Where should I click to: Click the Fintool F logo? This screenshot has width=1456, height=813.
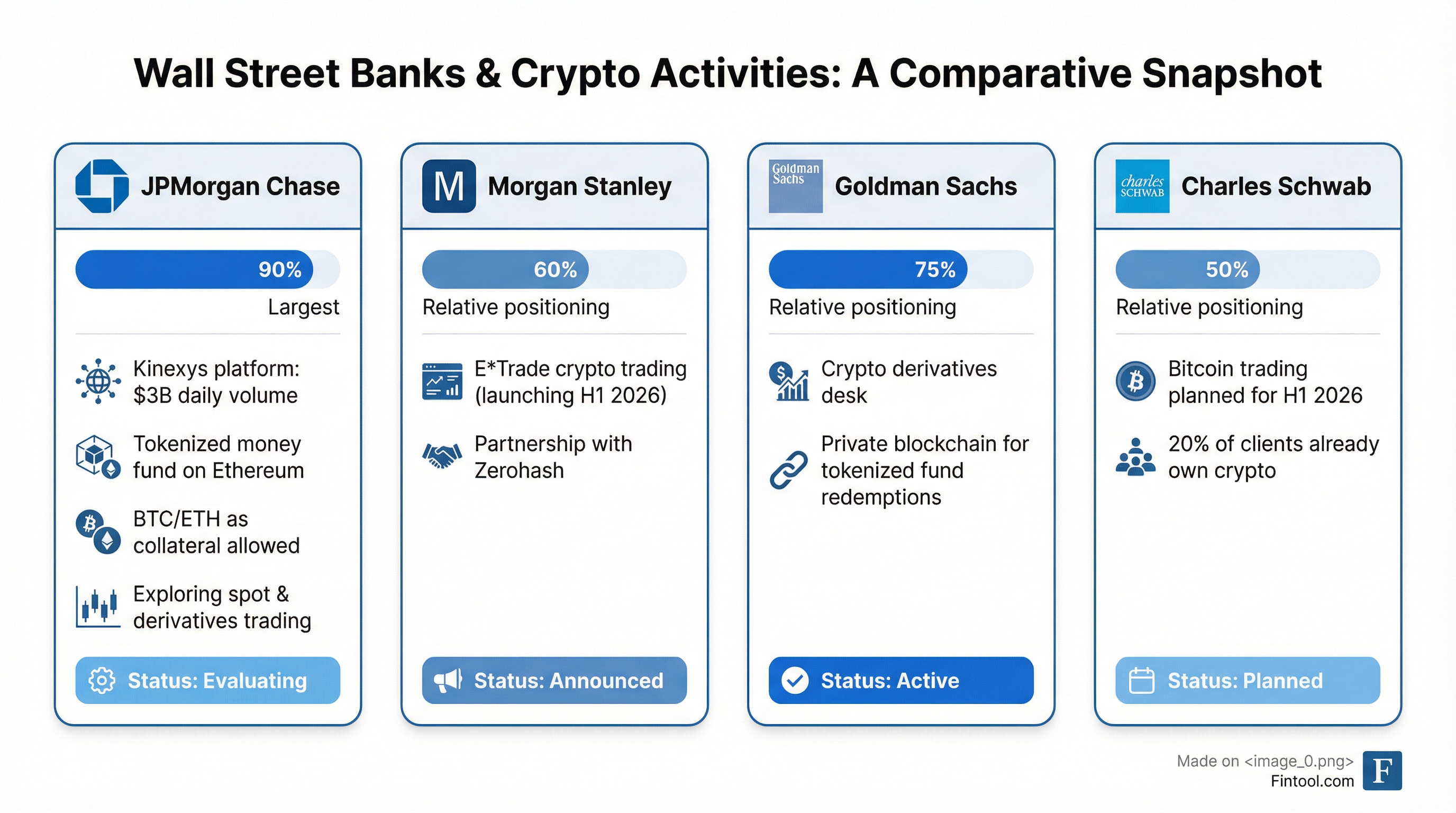[x=1382, y=770]
